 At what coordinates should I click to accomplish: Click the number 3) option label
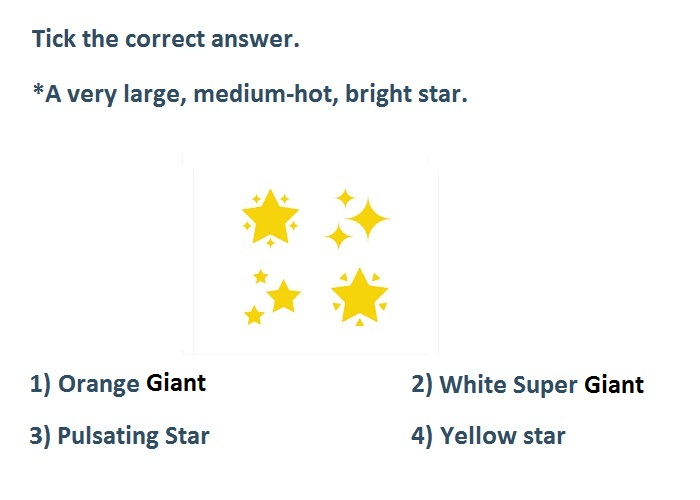tap(40, 436)
